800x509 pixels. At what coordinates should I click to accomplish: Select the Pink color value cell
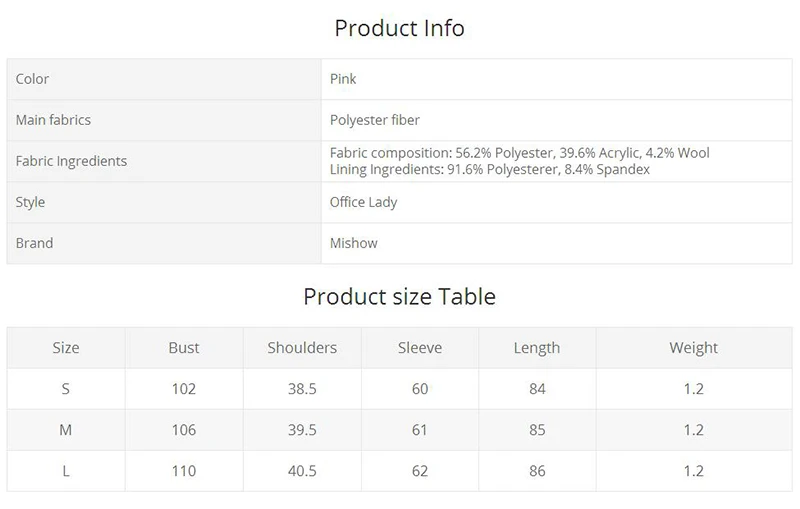(343, 79)
